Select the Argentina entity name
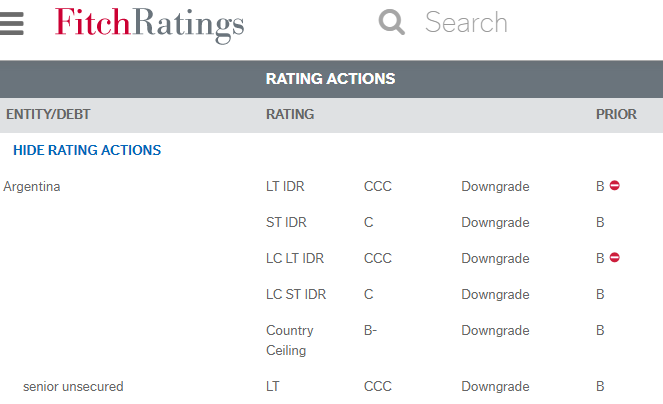 32,187
